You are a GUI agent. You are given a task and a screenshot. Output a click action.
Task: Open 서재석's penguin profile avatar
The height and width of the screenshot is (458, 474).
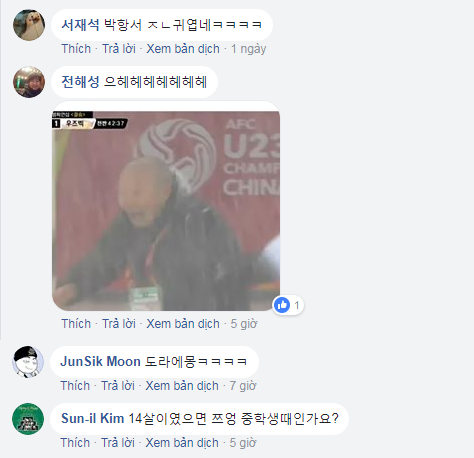point(29,25)
